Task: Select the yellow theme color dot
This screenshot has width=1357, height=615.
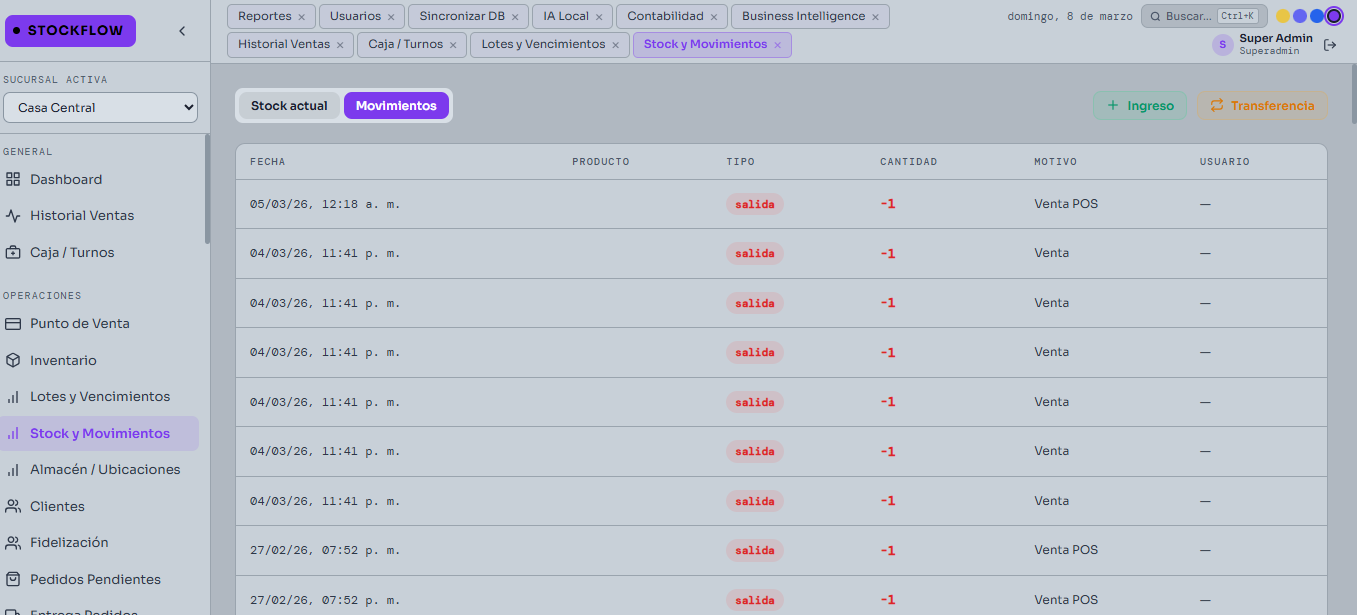Action: click(x=1282, y=16)
